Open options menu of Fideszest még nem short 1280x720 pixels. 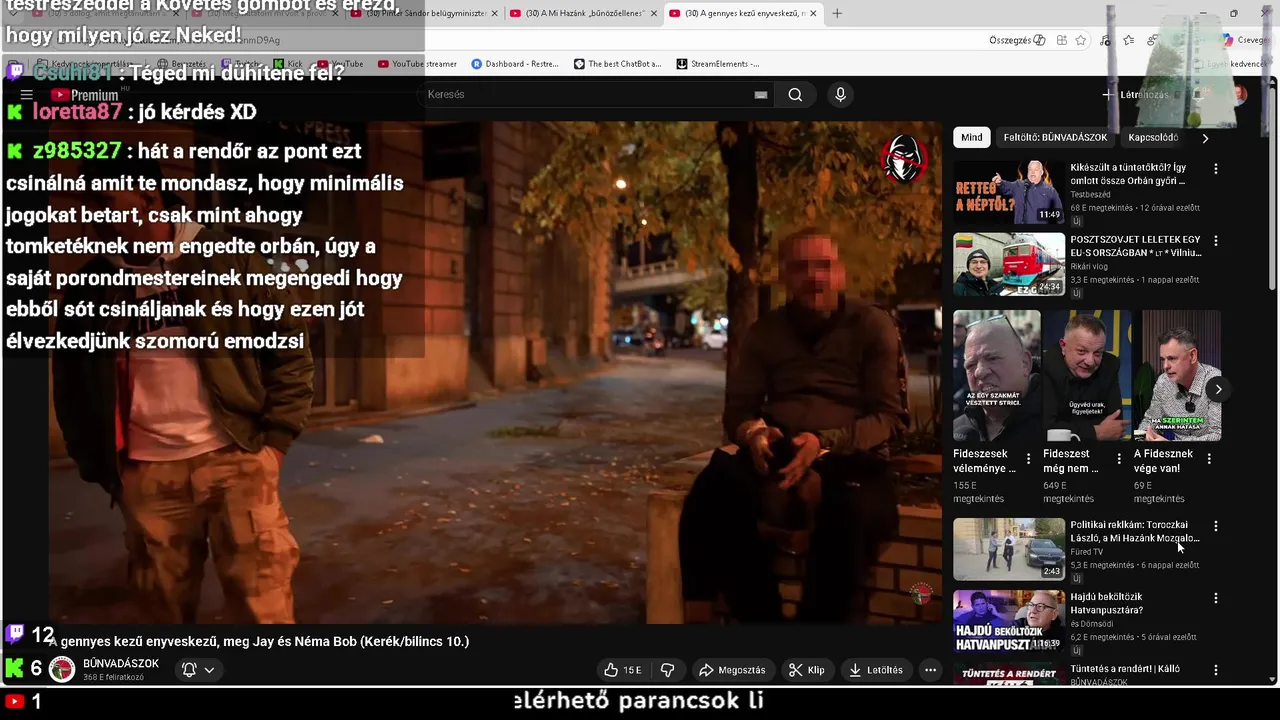(1119, 459)
